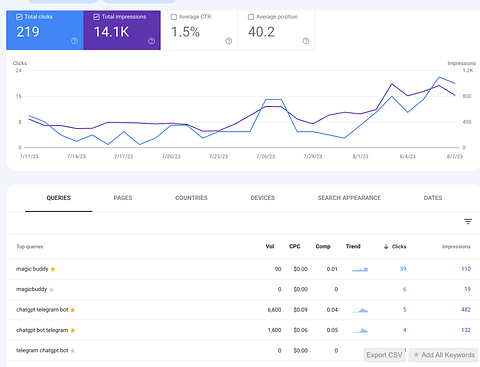Star the magicbuddy keyword
Image resolution: width=480 pixels, height=367 pixels.
point(51,290)
